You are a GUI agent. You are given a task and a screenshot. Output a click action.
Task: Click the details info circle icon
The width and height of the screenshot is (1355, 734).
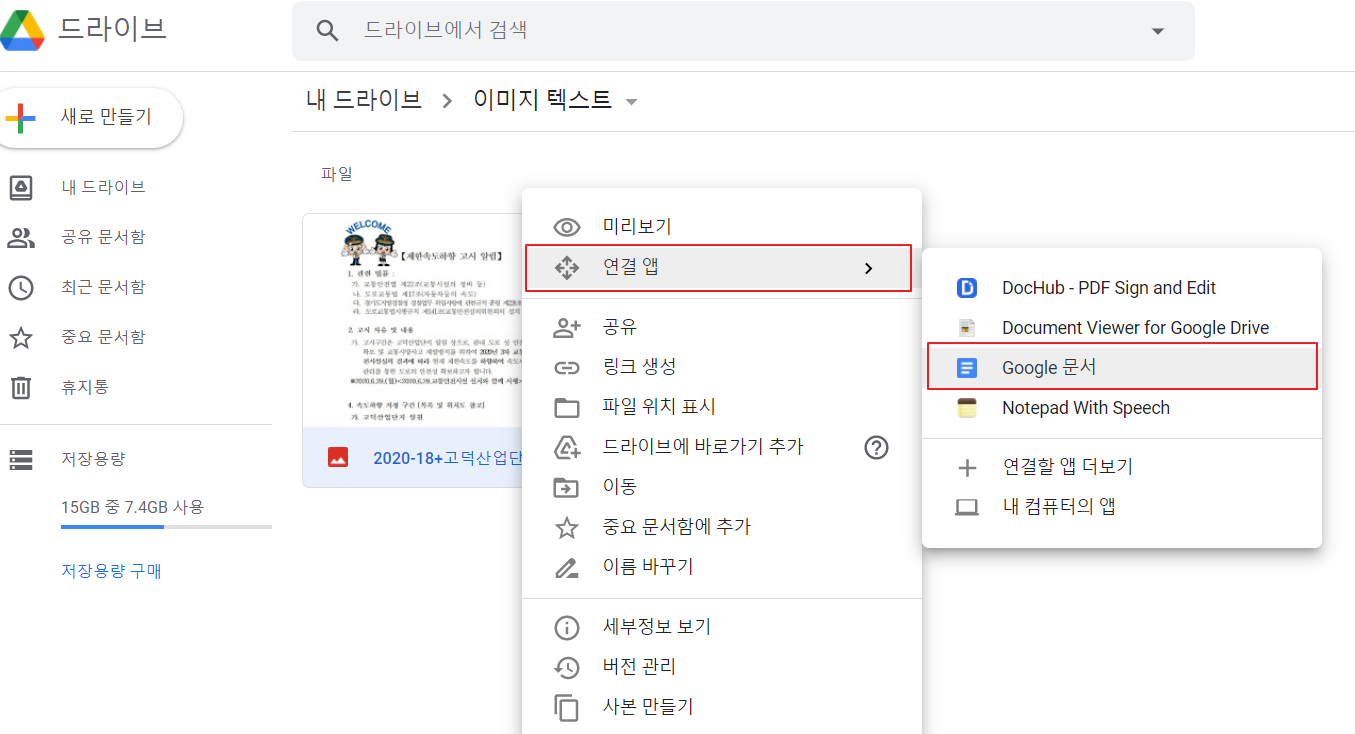(567, 627)
